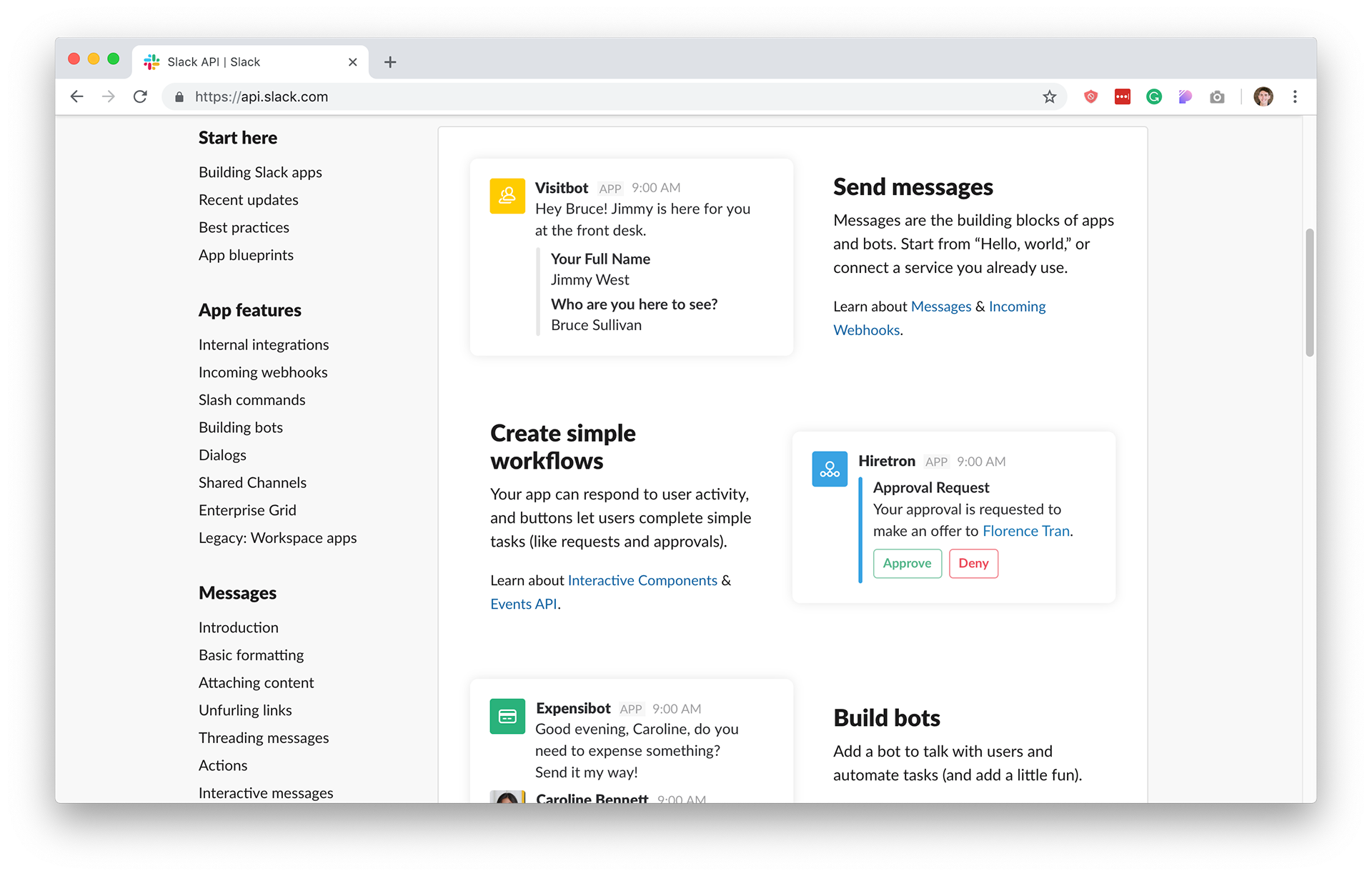
Task: Click the Hiretron sender name
Action: (x=887, y=461)
